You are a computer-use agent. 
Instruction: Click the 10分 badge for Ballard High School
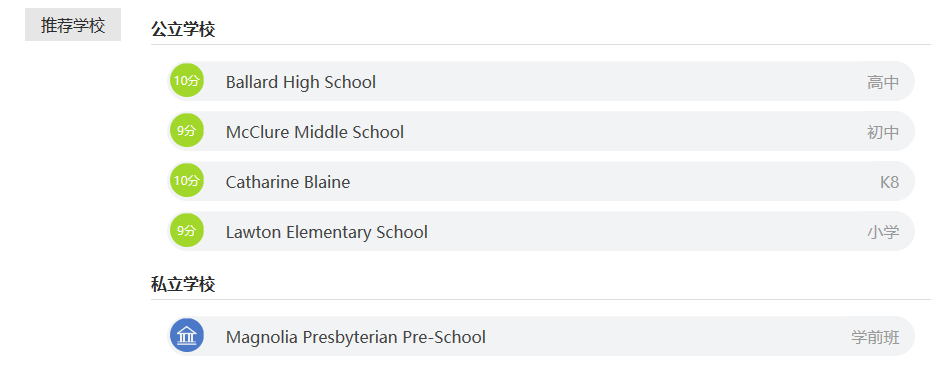186,81
